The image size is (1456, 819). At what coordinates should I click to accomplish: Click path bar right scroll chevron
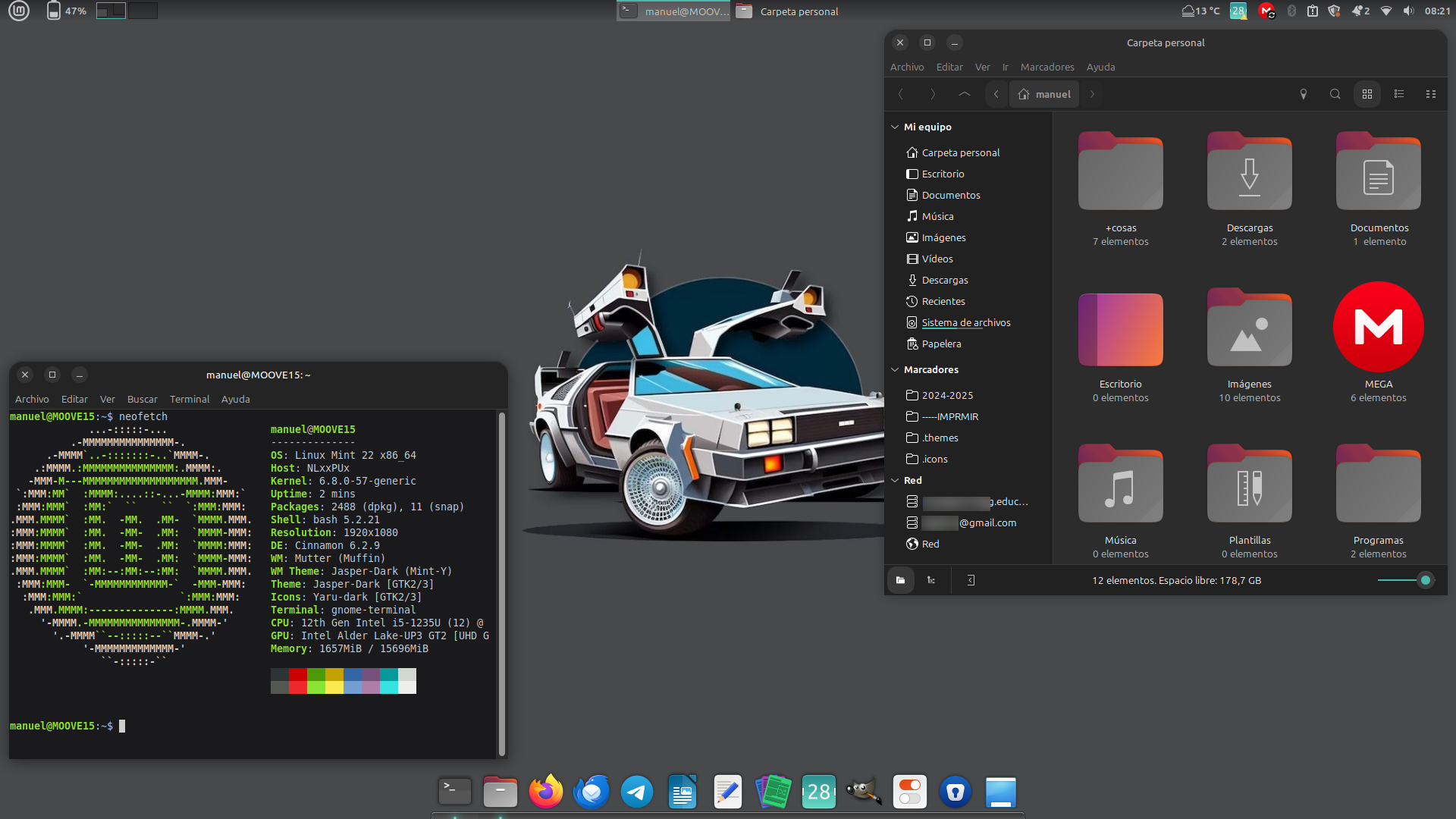[x=1092, y=94]
